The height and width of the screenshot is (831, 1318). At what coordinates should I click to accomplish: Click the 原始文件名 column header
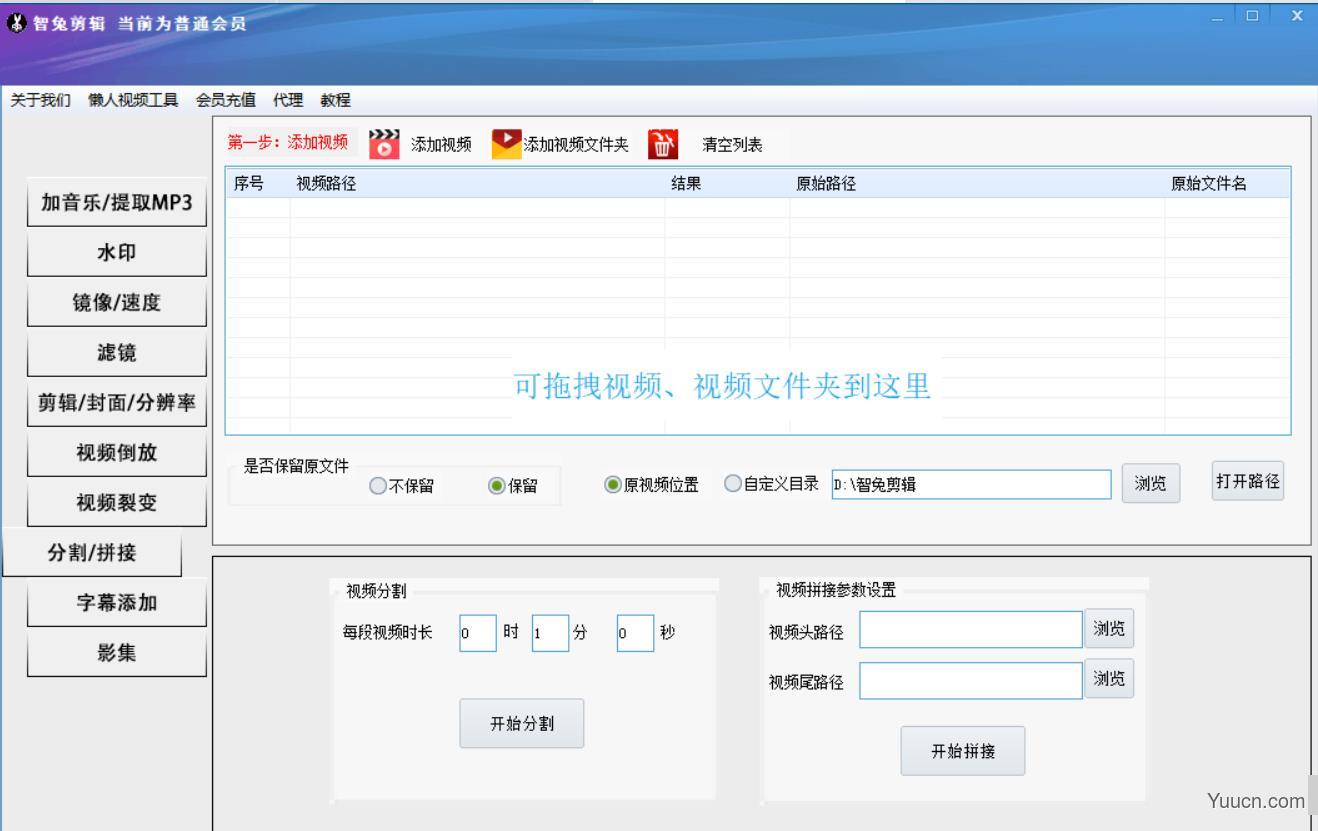pos(1227,183)
